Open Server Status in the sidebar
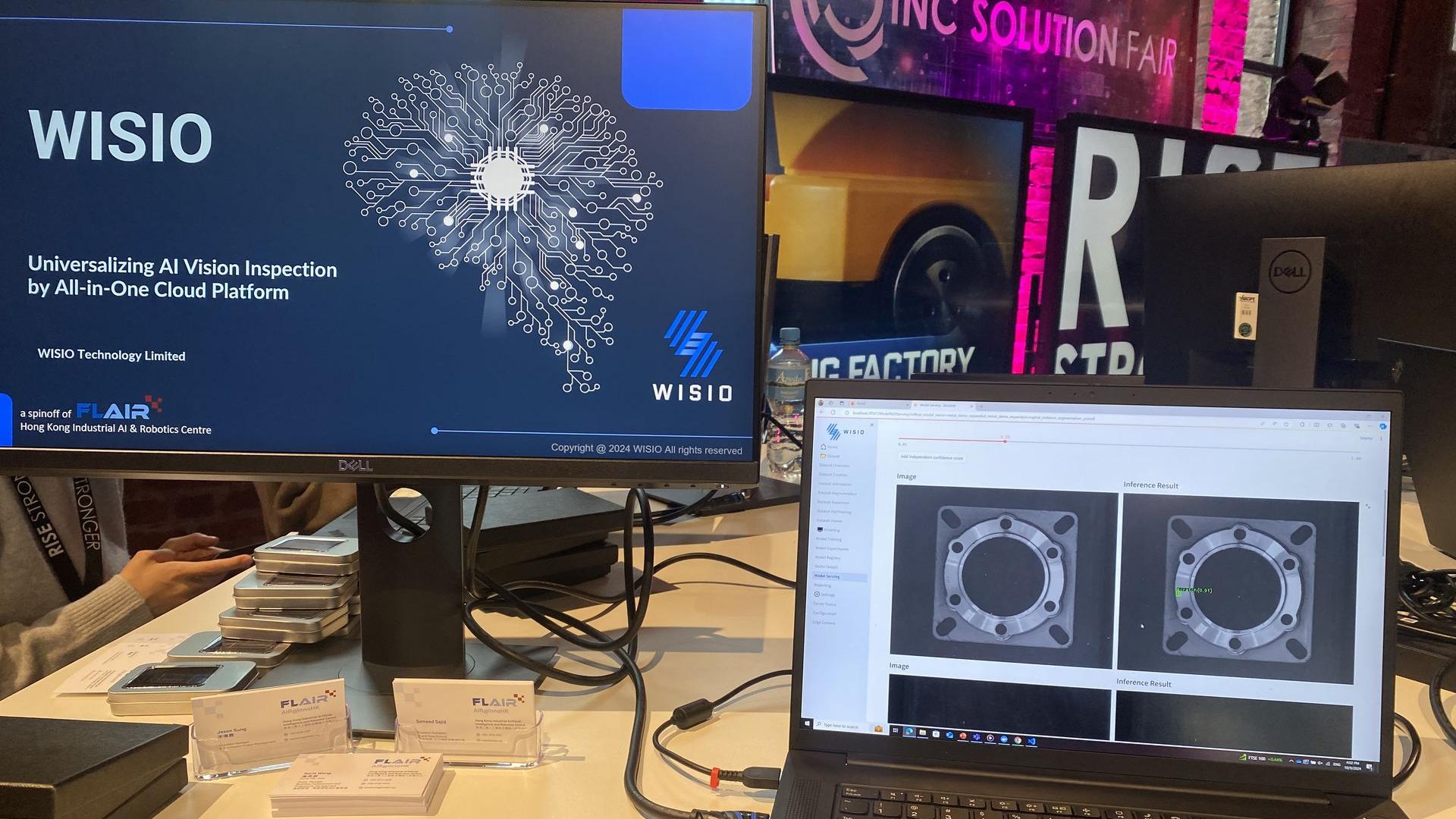This screenshot has height=819, width=1456. tap(825, 604)
